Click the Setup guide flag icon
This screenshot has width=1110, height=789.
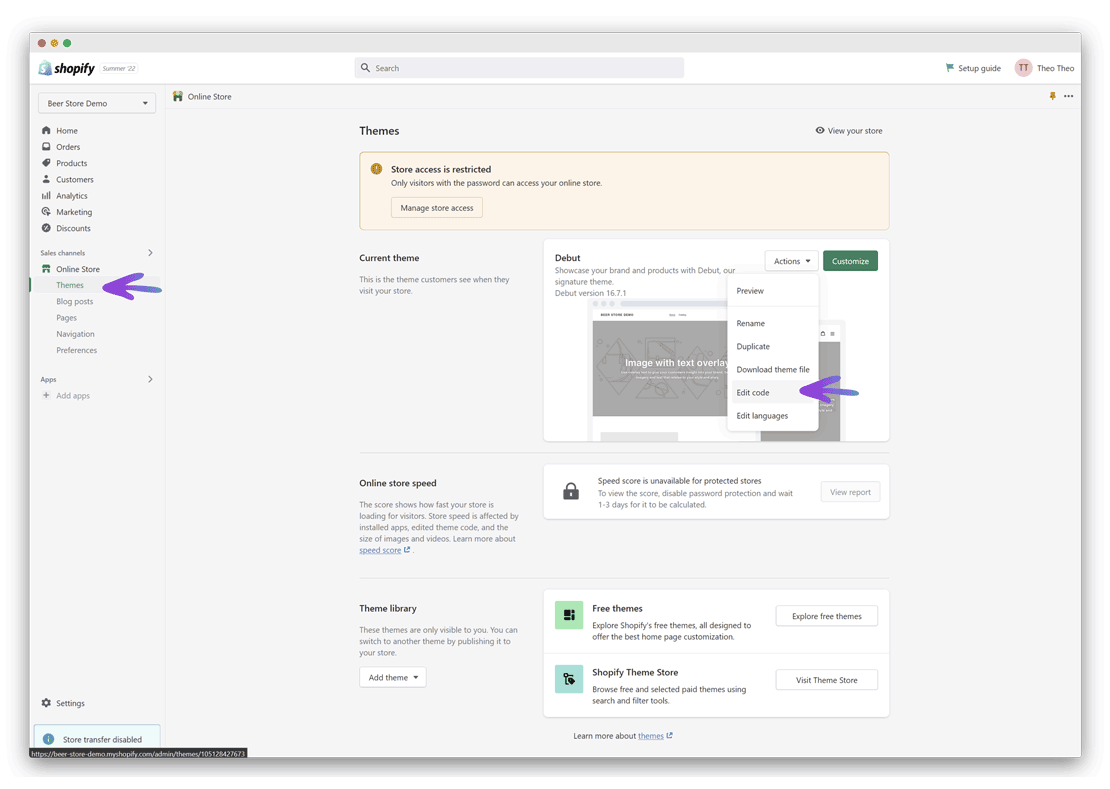949,68
